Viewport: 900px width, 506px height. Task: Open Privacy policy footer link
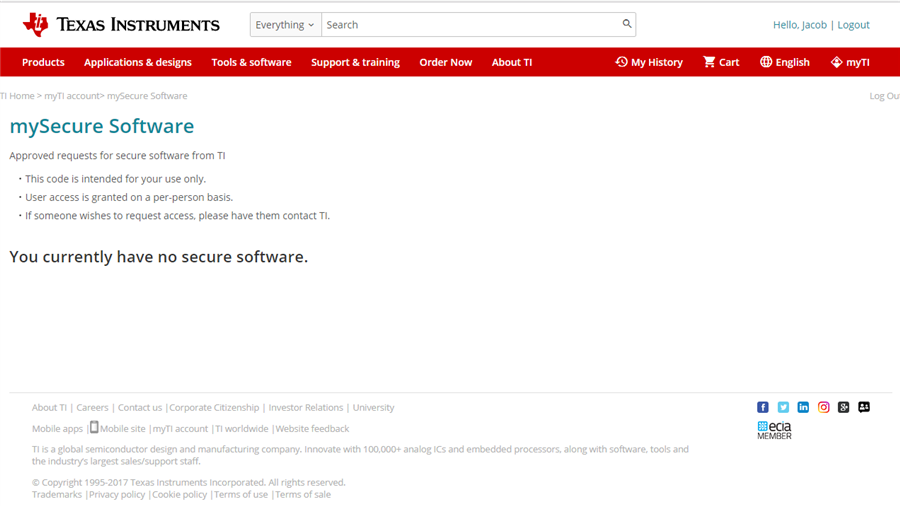tap(117, 495)
